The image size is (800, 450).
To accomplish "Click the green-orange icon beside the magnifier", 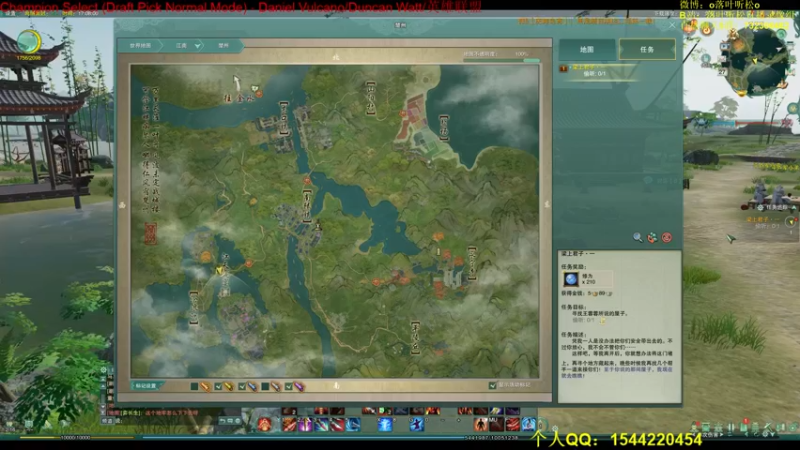I will [652, 237].
